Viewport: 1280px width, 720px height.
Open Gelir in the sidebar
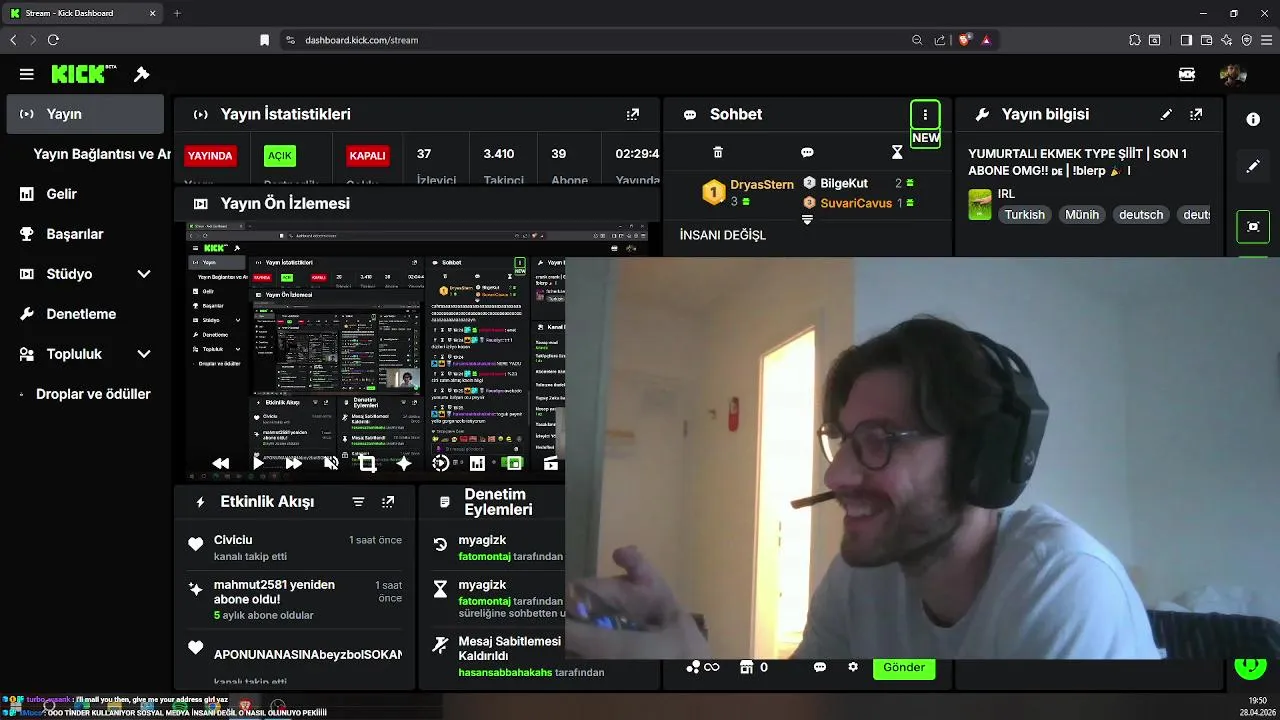click(85, 194)
